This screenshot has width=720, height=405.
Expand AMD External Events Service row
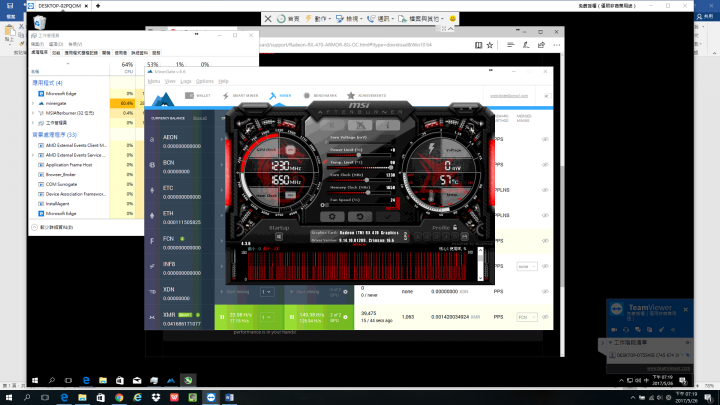pyautogui.click(x=33, y=155)
